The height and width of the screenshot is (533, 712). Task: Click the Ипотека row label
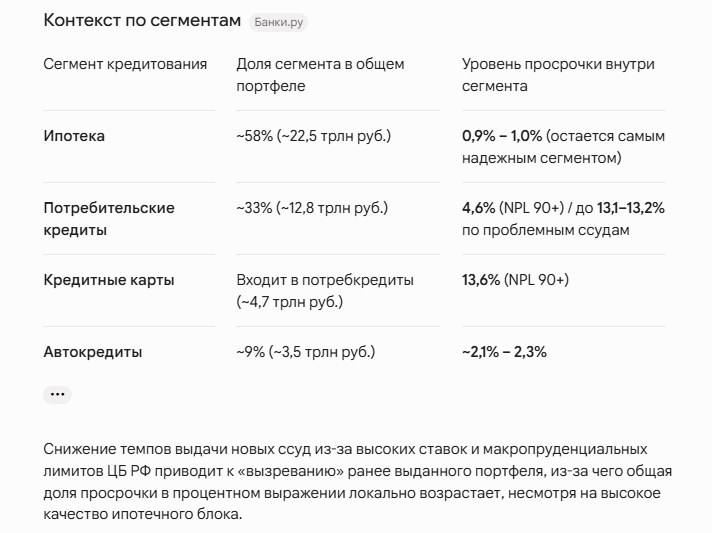click(74, 136)
